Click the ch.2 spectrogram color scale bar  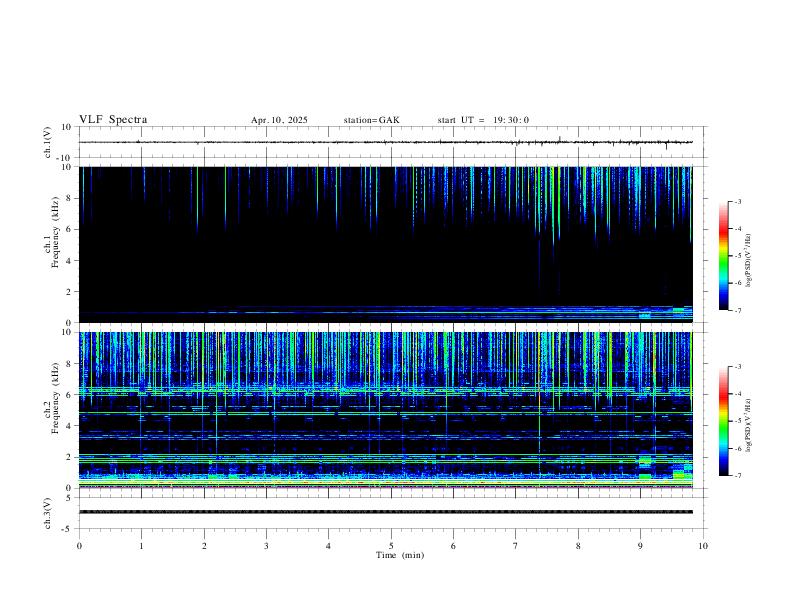point(723,421)
